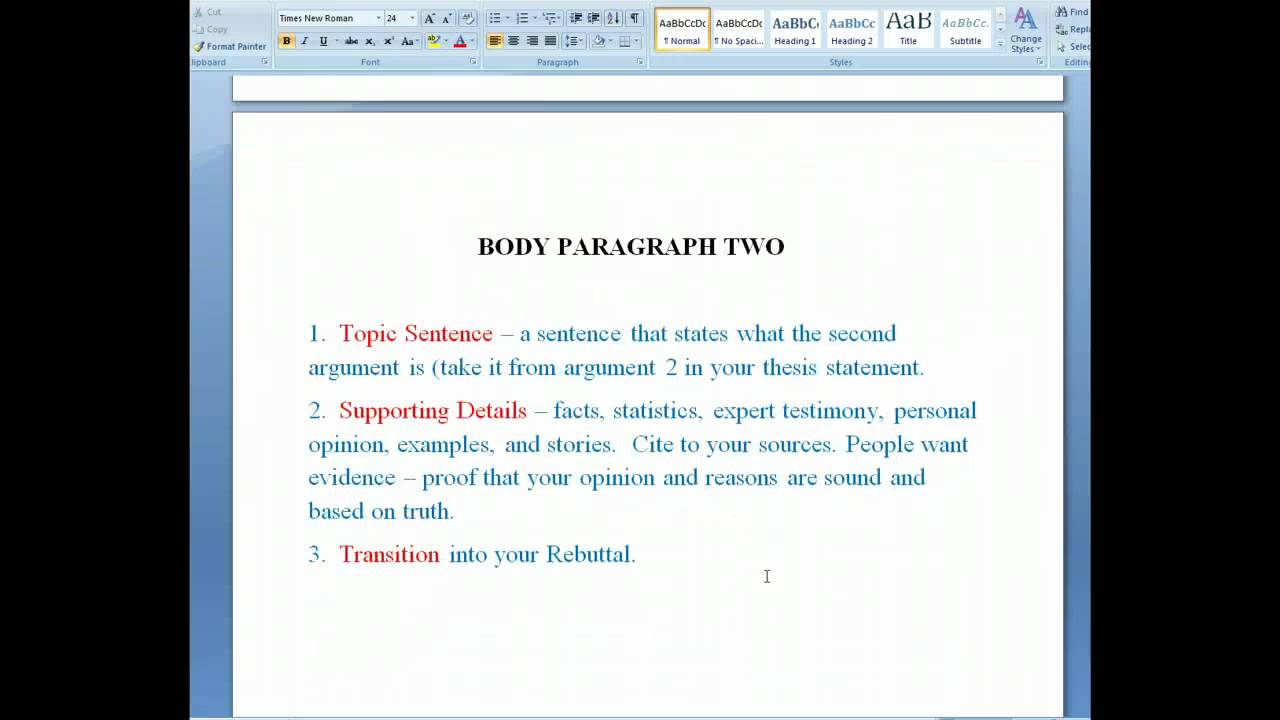The image size is (1280, 720).
Task: Select Align Text Right
Action: pos(532,41)
